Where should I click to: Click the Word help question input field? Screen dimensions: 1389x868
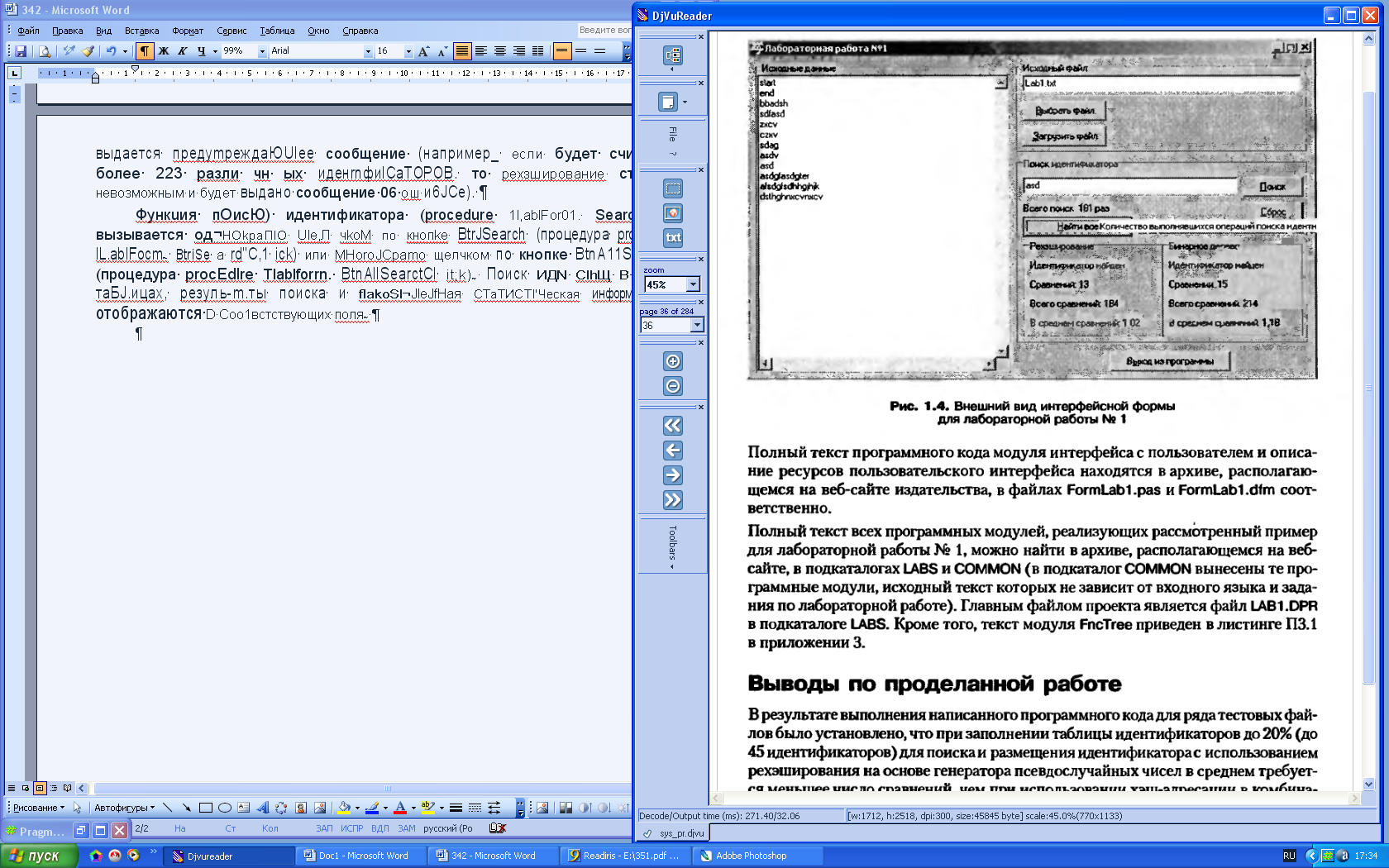[604, 30]
